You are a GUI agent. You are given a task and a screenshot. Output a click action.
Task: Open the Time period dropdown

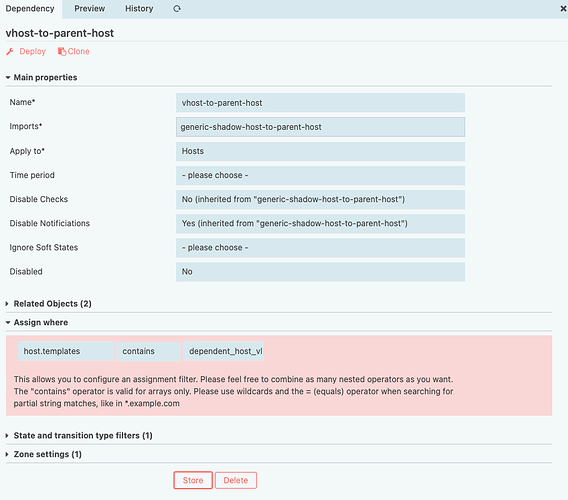(x=321, y=175)
